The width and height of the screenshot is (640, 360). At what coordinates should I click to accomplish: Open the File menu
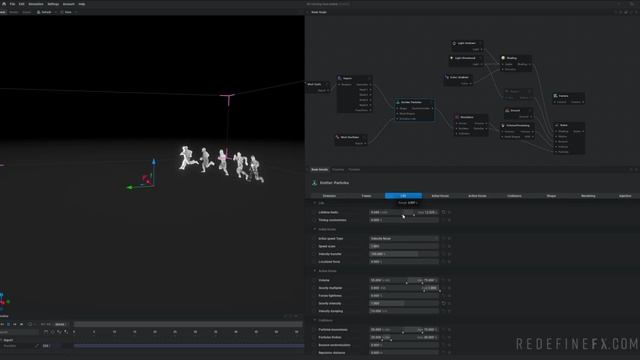[12, 4]
